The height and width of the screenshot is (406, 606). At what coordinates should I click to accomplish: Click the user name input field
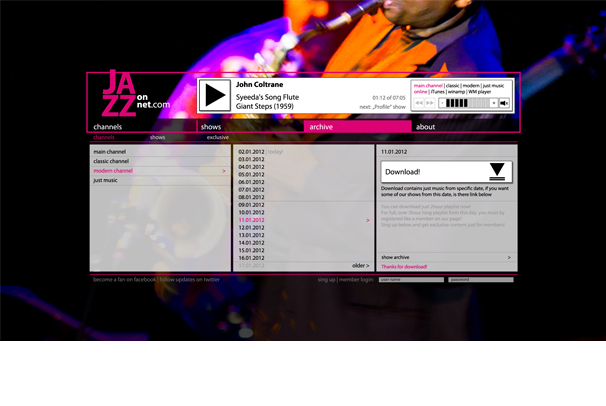point(410,280)
